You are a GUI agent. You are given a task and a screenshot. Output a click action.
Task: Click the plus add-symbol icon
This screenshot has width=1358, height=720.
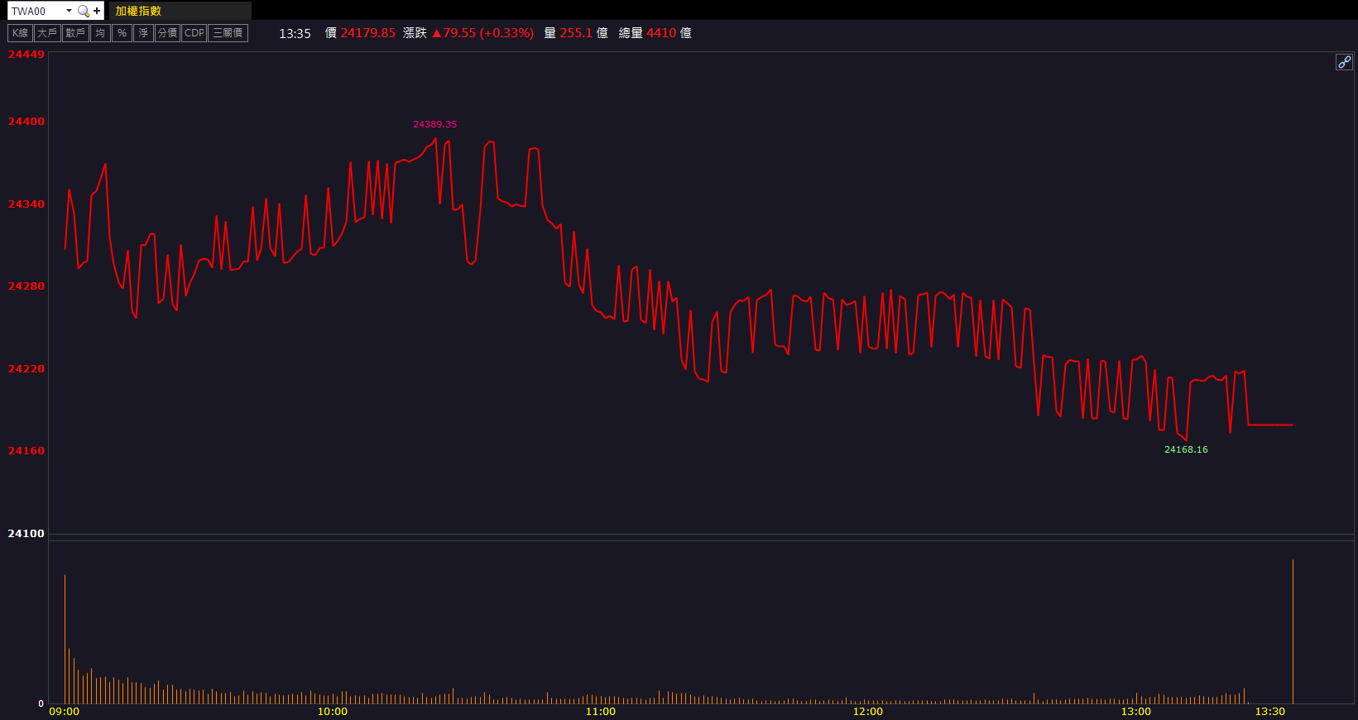97,11
